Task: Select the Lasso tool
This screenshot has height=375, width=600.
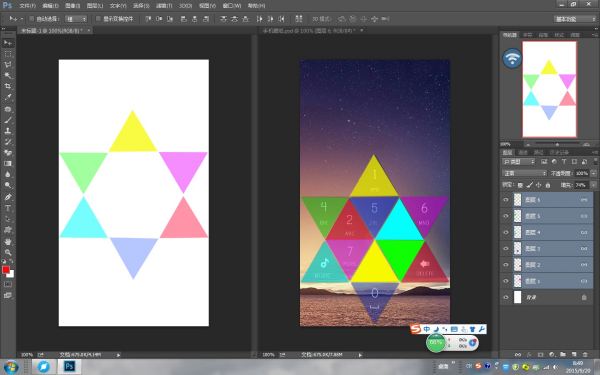Action: click(8, 65)
